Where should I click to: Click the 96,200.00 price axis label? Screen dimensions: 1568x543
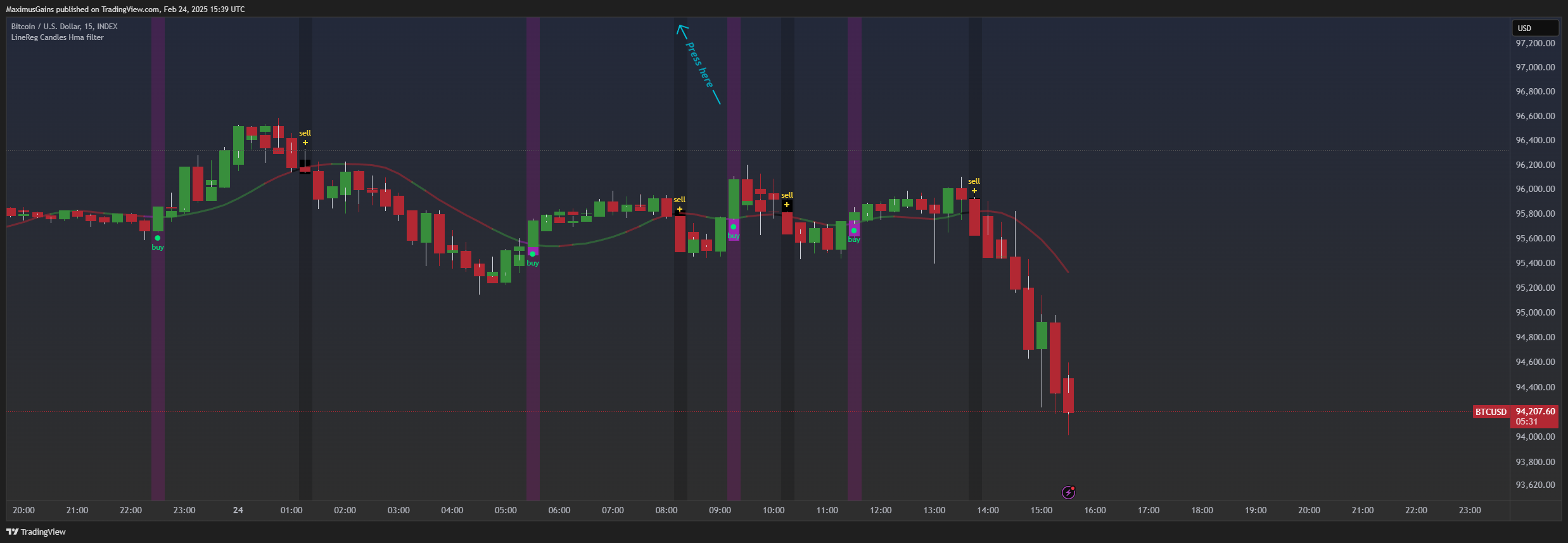click(x=1535, y=165)
